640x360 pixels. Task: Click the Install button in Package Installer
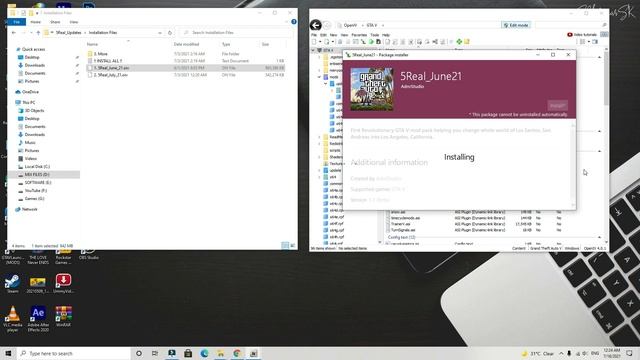coord(557,106)
